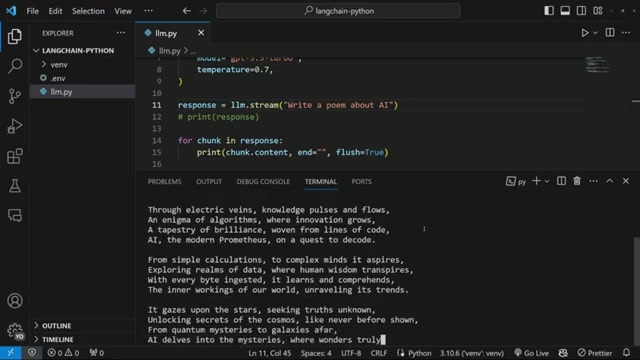Close the terminal panel

(x=626, y=181)
